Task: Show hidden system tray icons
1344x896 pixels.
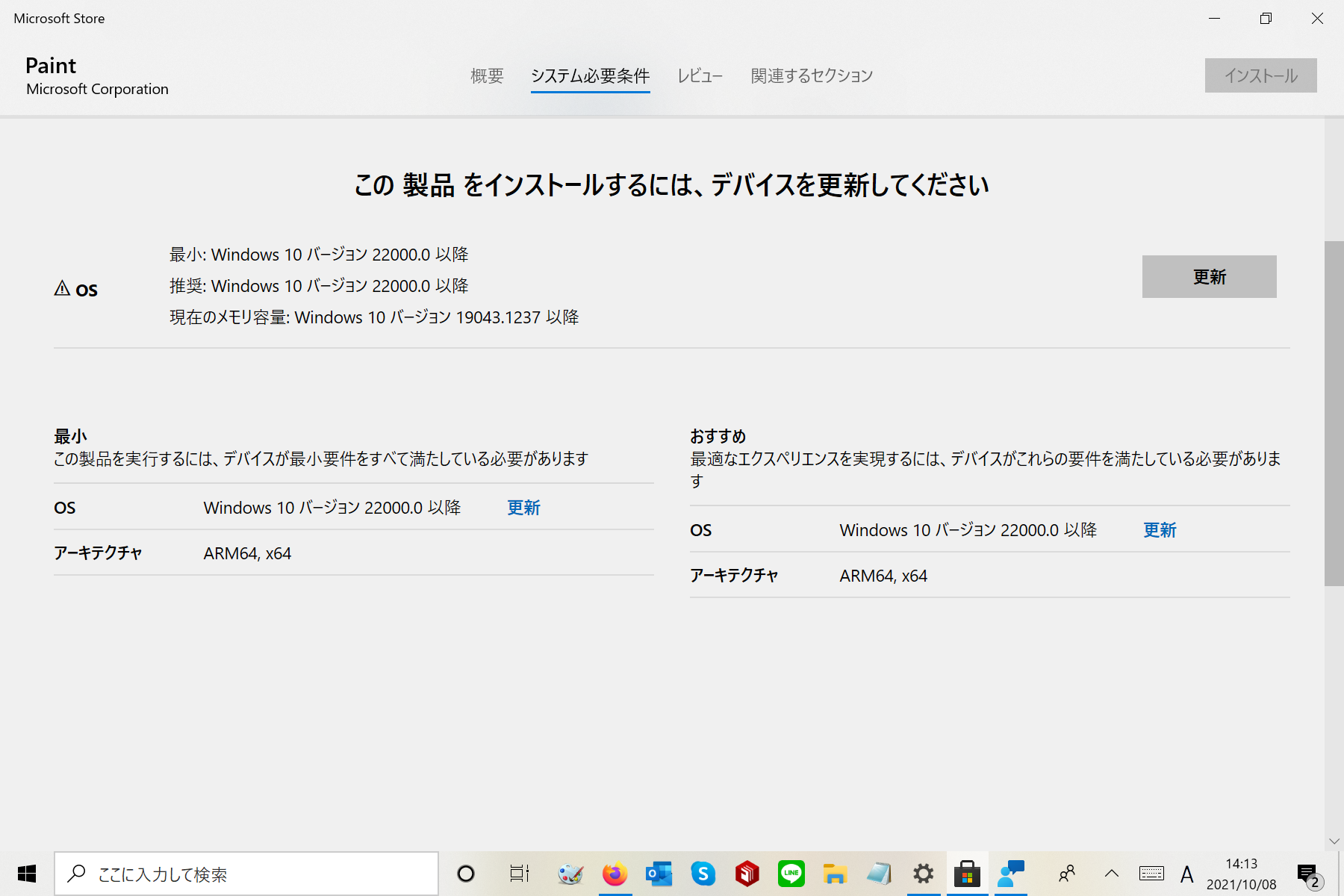Action: [x=1111, y=874]
